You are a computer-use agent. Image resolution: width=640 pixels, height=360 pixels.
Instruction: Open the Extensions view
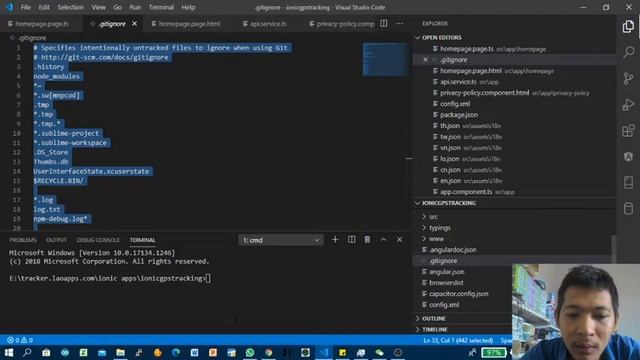(628, 131)
